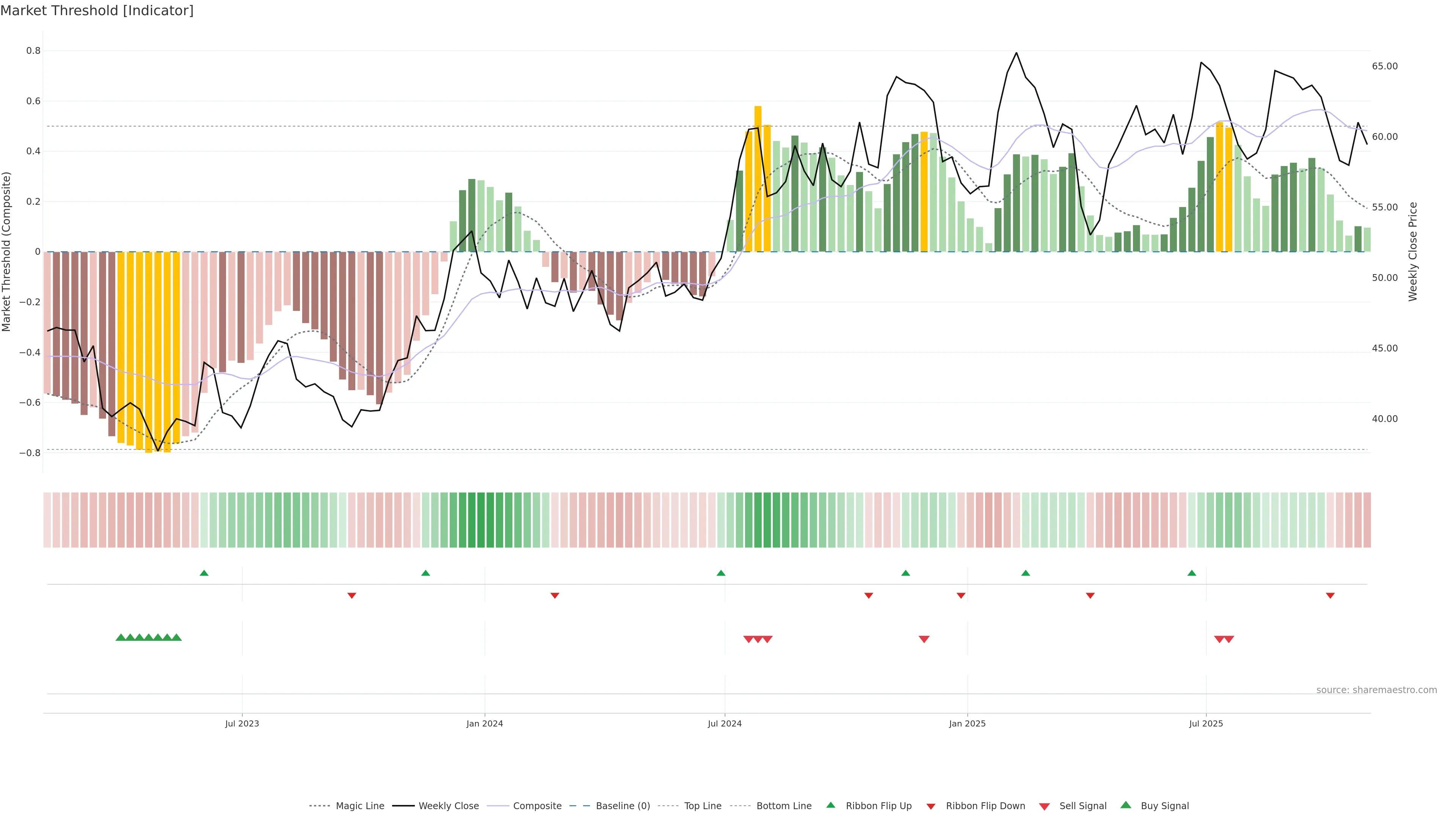The image size is (1456, 819).
Task: Toggle Top Line legend entry
Action: (x=703, y=806)
